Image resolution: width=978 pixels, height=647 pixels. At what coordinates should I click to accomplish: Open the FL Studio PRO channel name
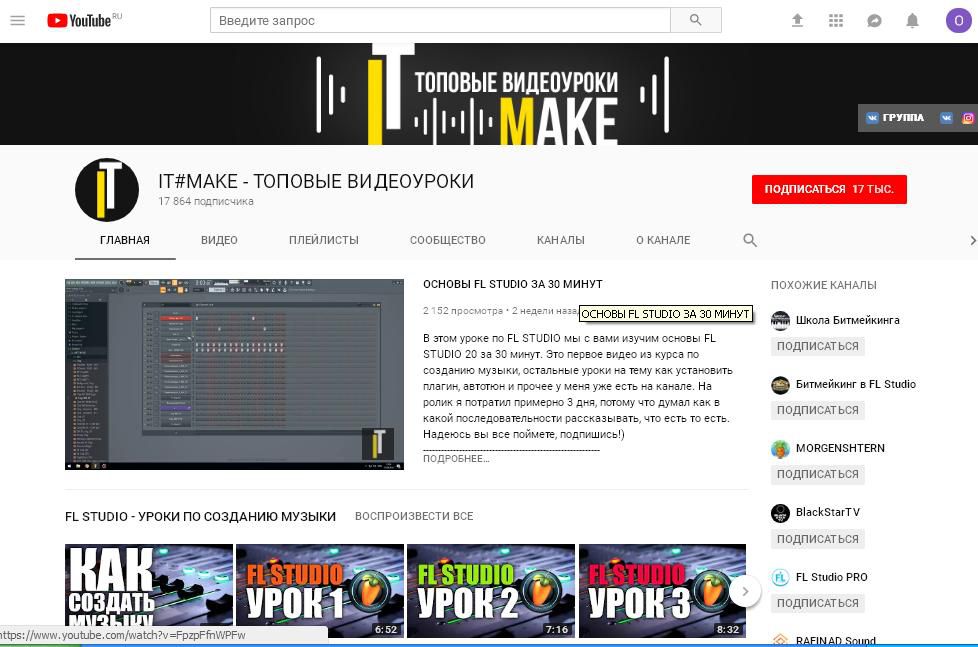831,577
